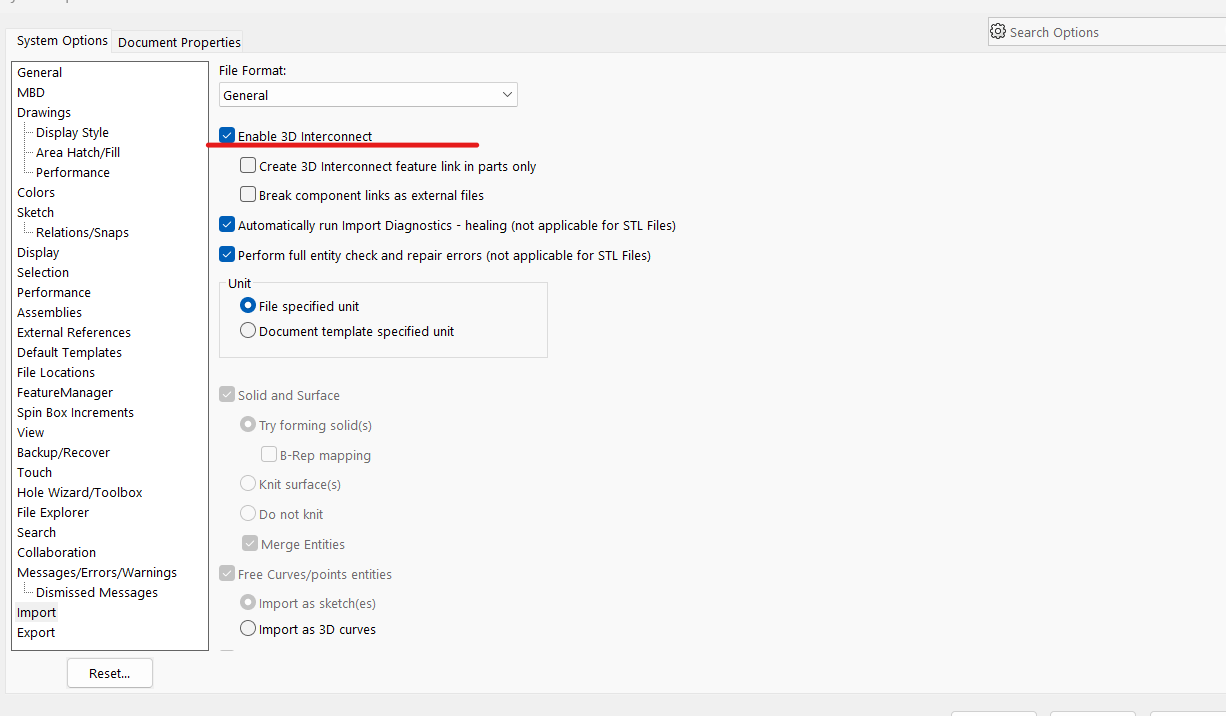Open the Search options category
The height and width of the screenshot is (716, 1226).
[x=37, y=532]
